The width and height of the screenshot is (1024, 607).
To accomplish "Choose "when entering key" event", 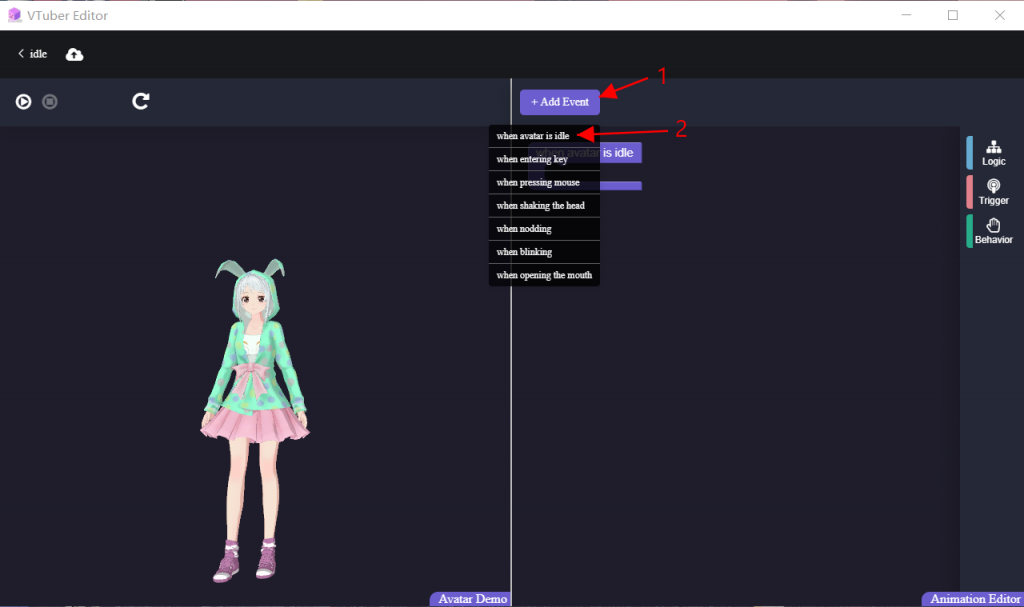I will point(530,158).
